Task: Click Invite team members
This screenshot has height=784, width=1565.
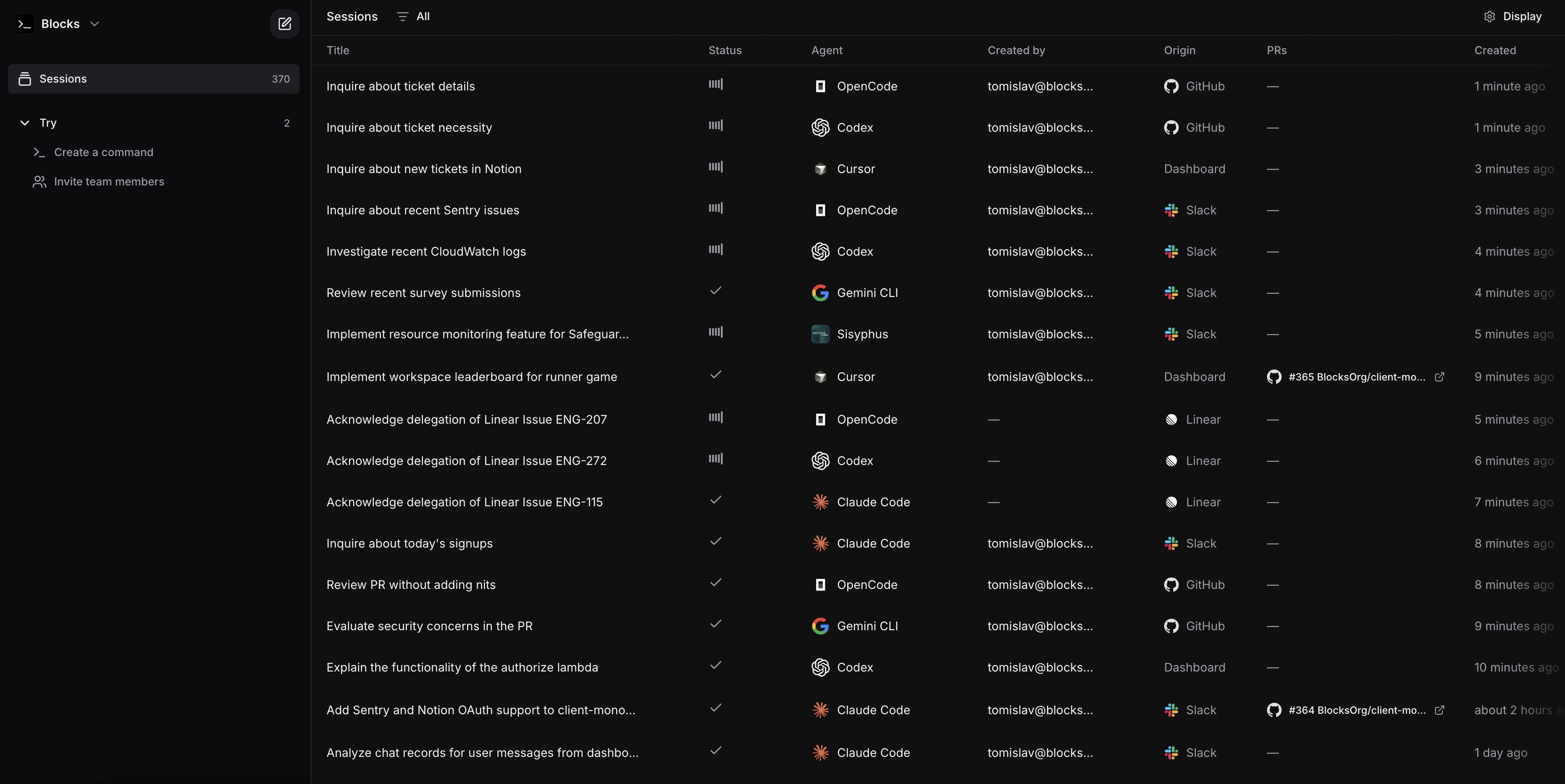Action: pyautogui.click(x=110, y=181)
